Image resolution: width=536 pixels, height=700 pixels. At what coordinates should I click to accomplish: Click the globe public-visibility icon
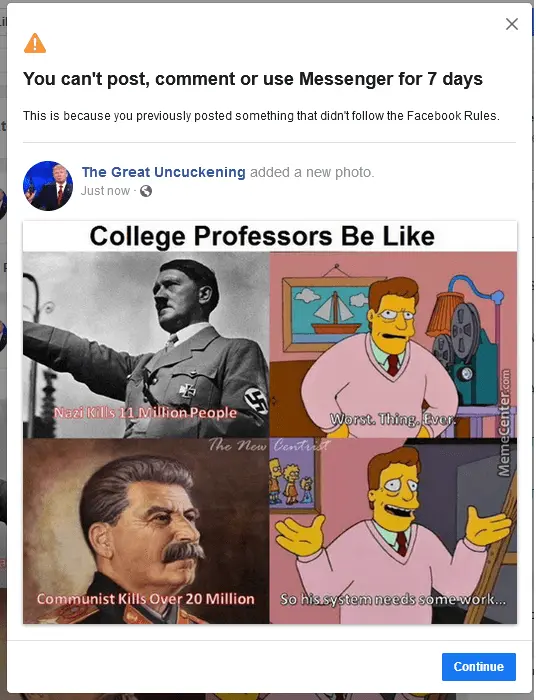pos(146,191)
